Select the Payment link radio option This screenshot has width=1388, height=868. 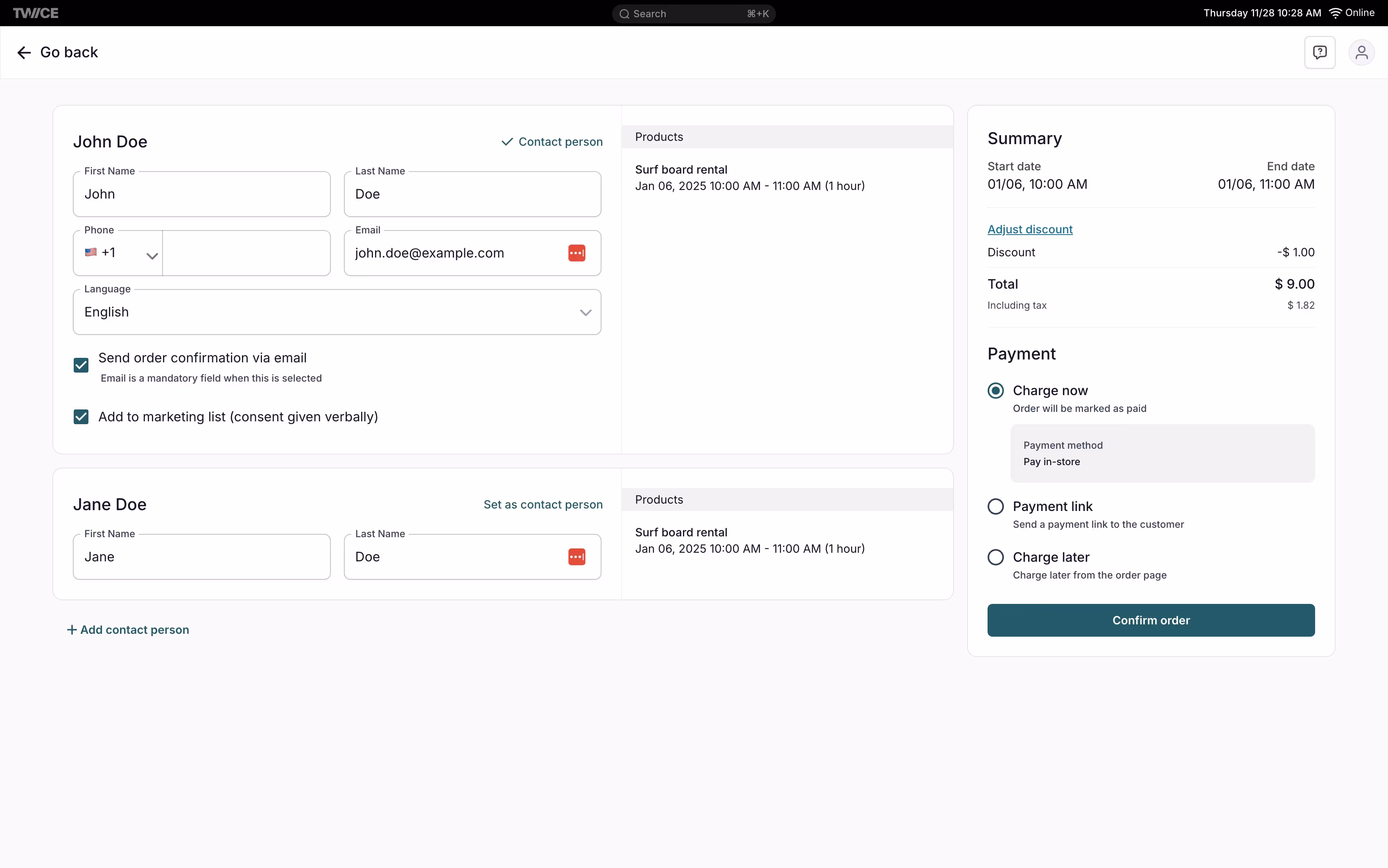995,506
